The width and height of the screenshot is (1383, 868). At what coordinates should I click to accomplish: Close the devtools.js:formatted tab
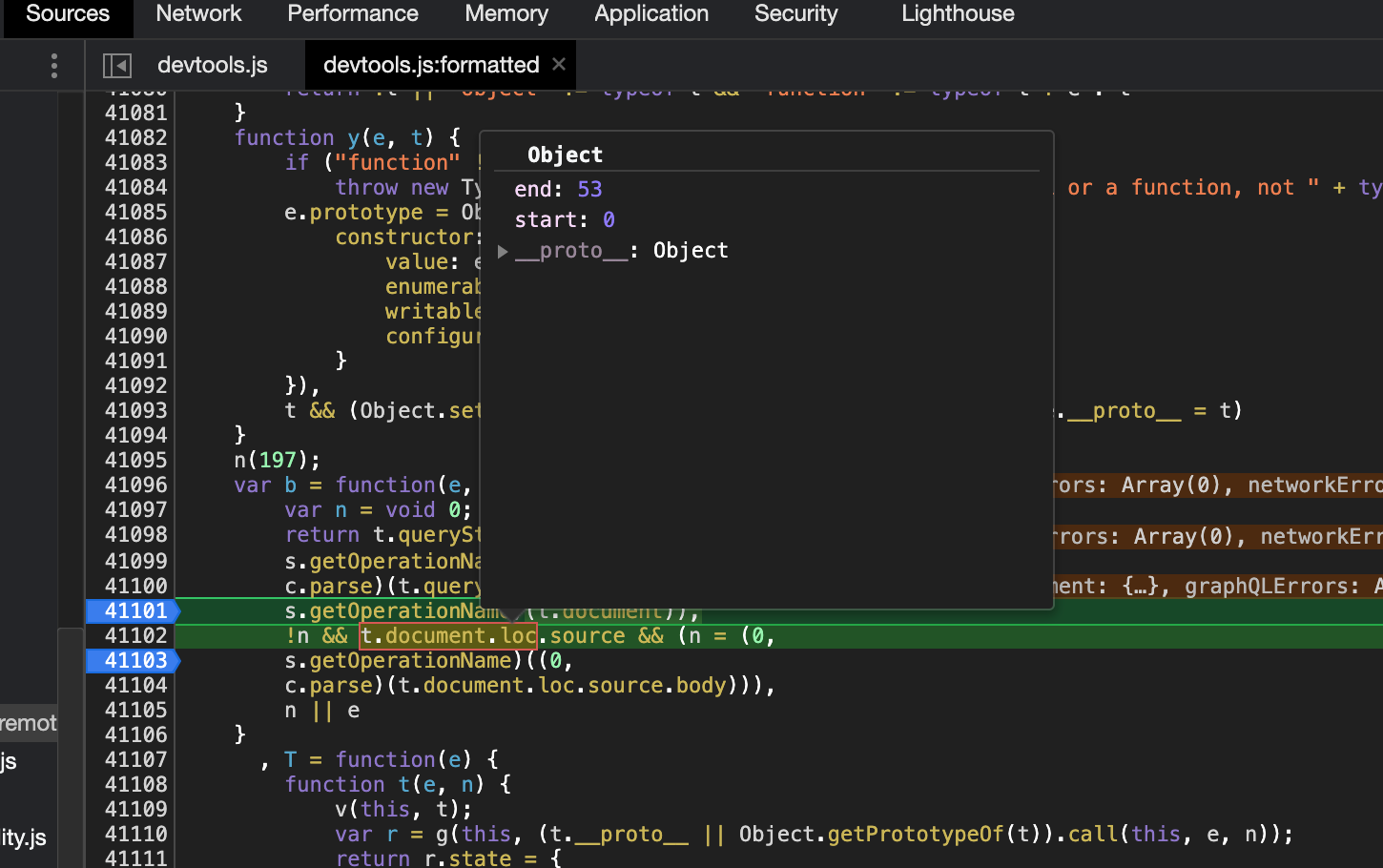point(559,65)
